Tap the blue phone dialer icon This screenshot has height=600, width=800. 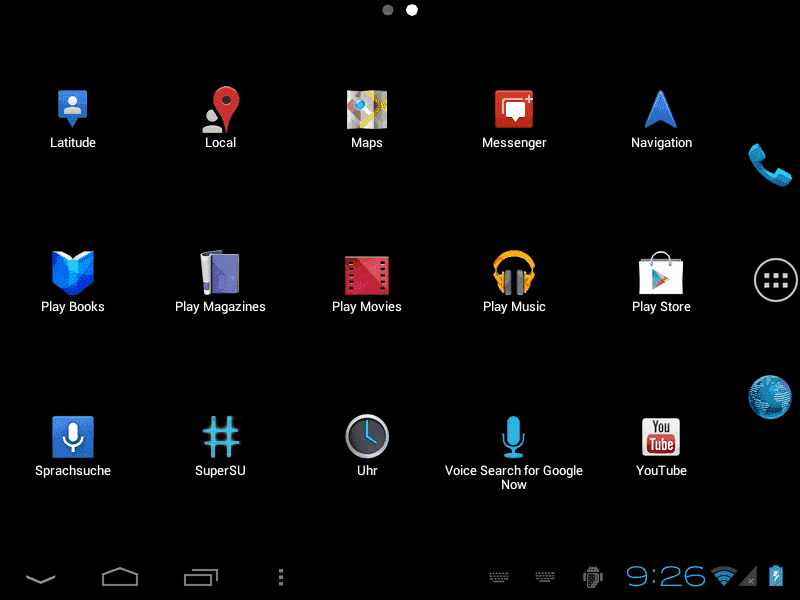770,165
